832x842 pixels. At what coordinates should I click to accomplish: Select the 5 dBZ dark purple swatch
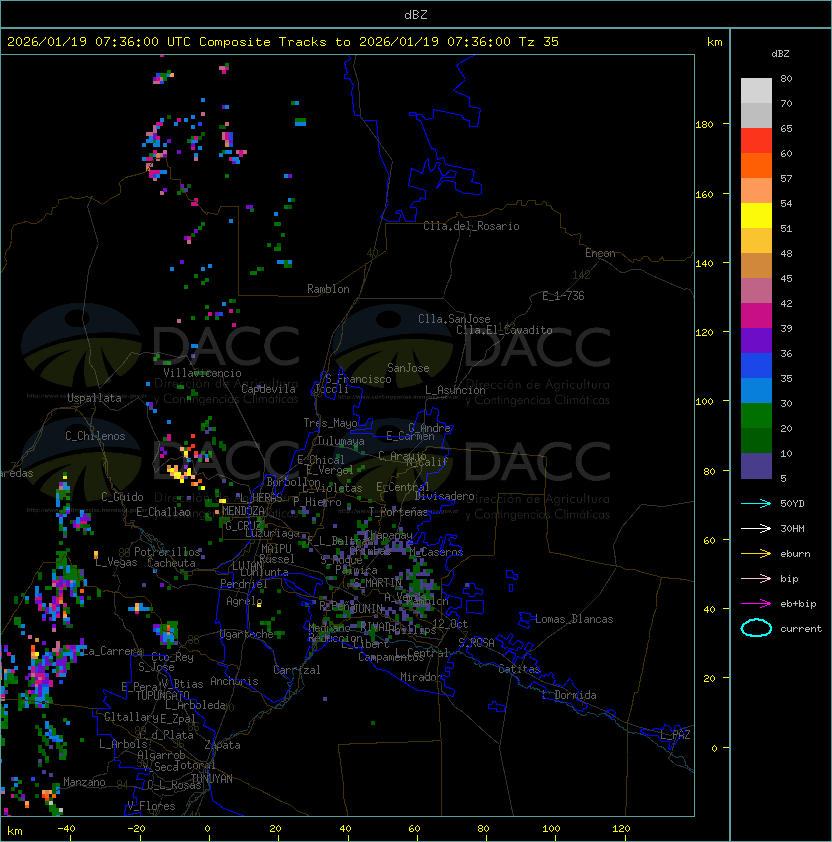point(756,466)
